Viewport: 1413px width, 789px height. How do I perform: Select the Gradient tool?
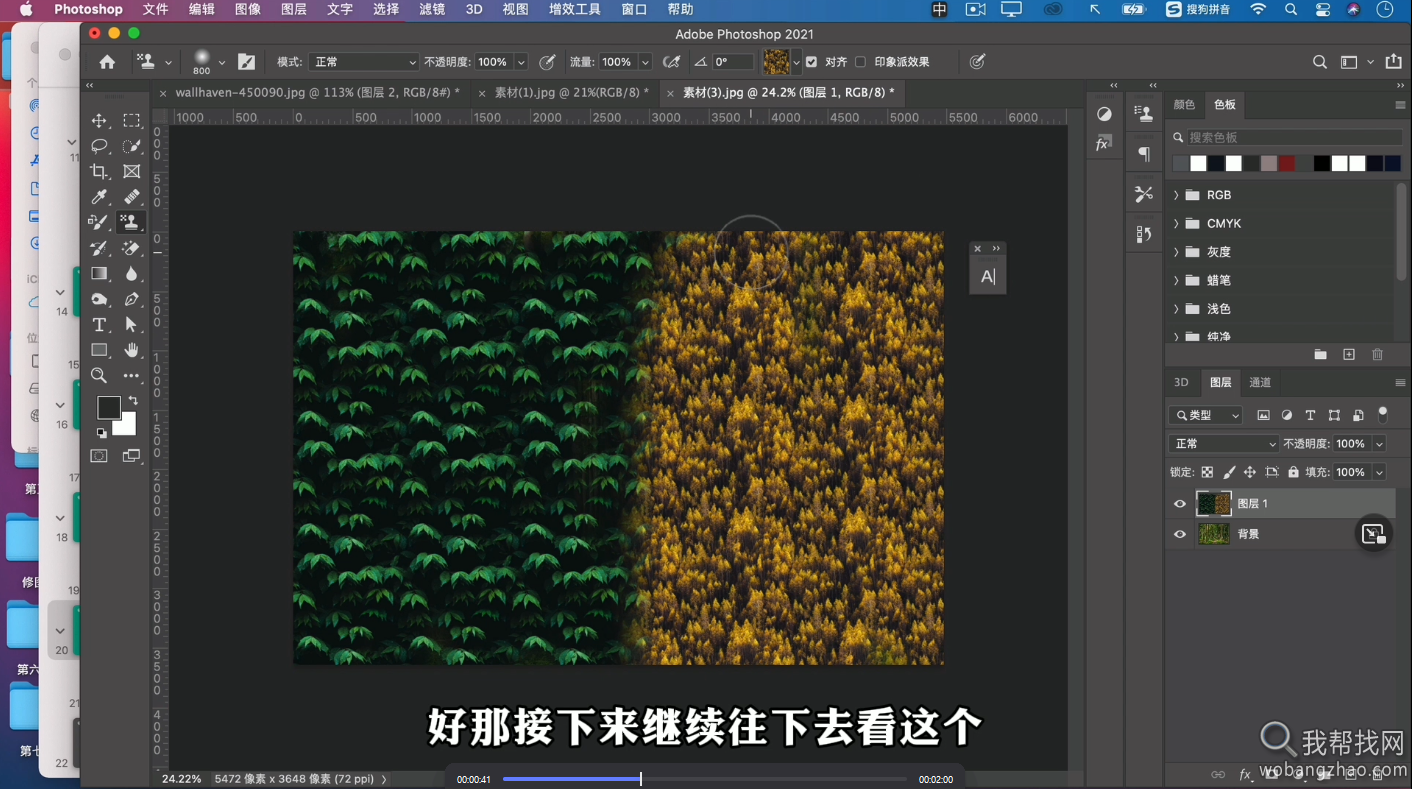(99, 273)
